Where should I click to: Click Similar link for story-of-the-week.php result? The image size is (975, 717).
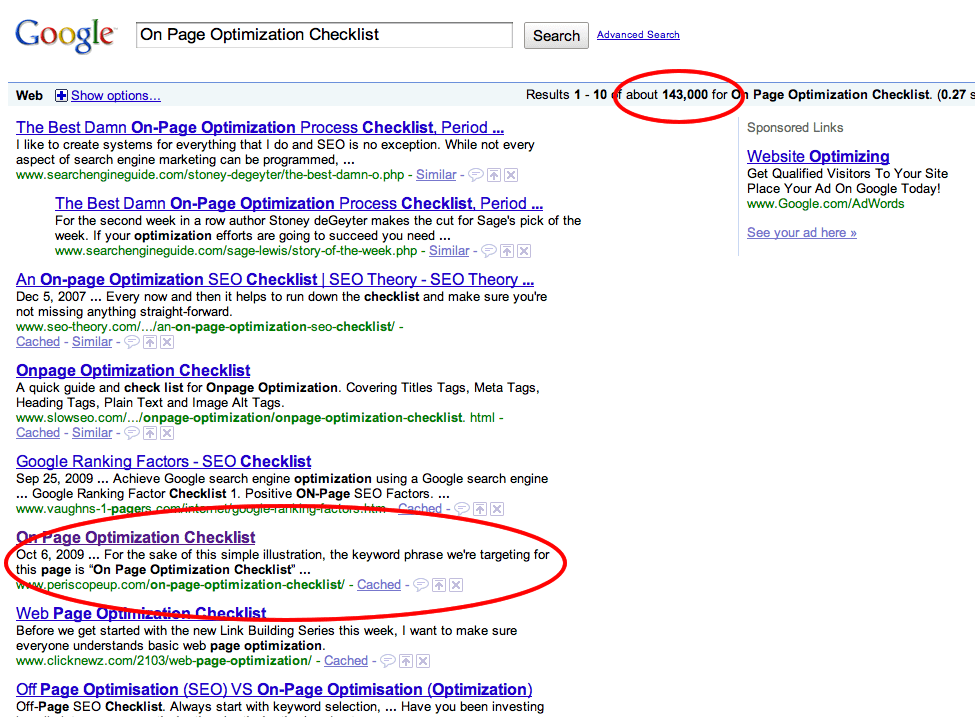tap(449, 251)
